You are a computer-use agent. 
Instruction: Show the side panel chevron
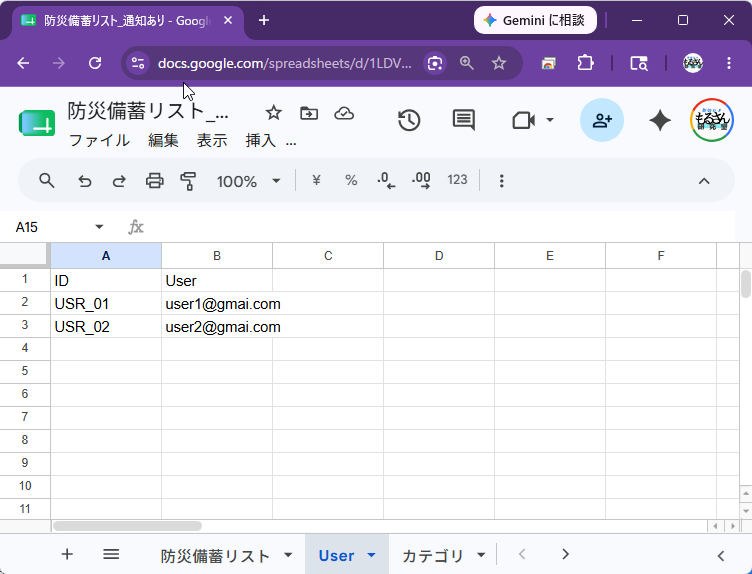tap(721, 555)
